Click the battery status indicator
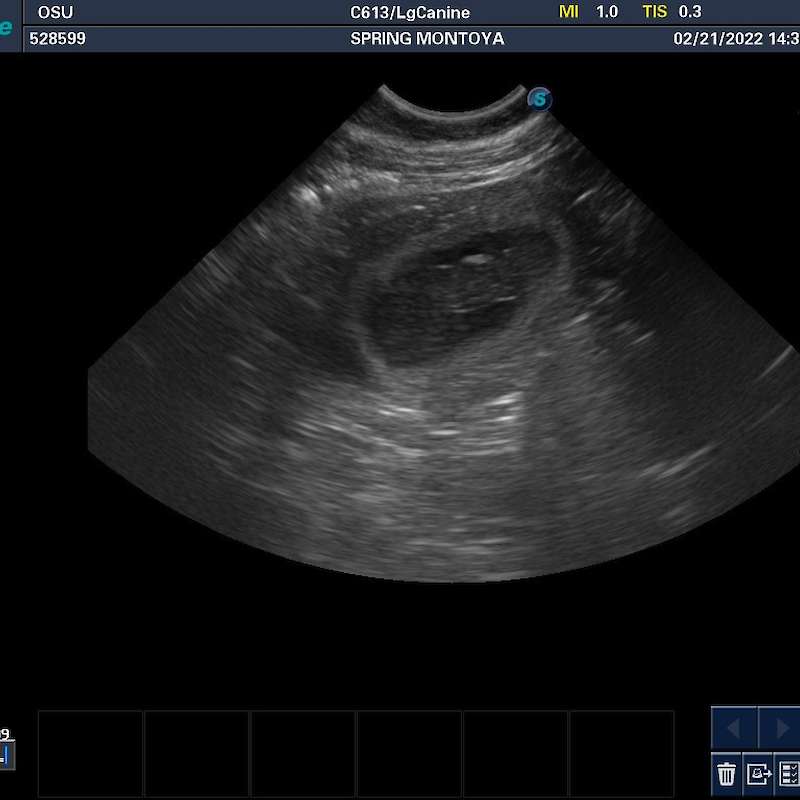This screenshot has width=800, height=800. pyautogui.click(x=5, y=755)
